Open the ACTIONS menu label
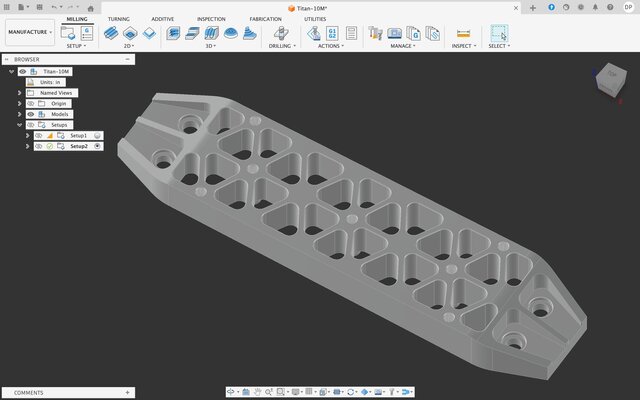640x400 pixels. click(x=329, y=46)
